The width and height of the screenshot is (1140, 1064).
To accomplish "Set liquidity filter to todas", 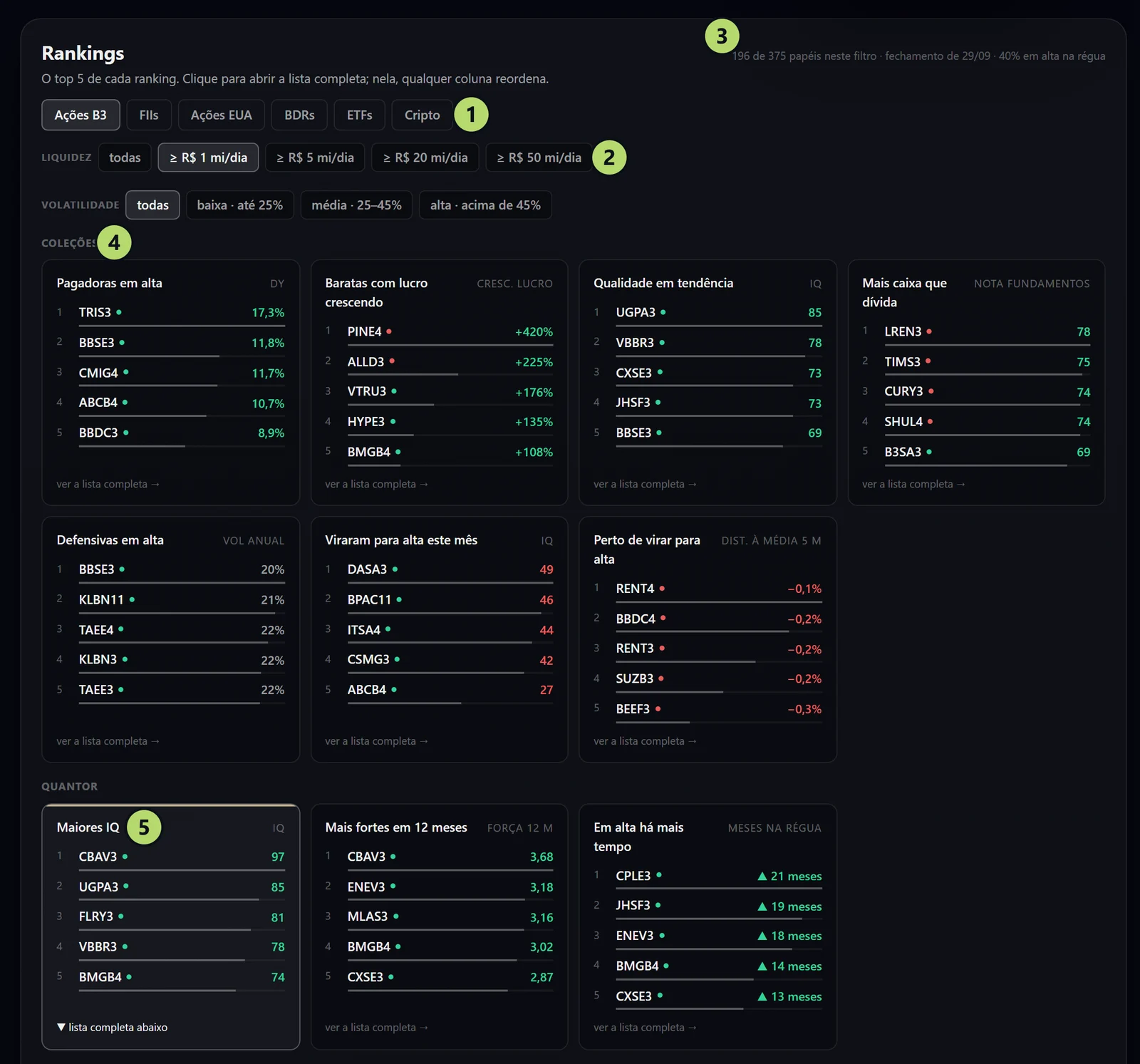I will [125, 157].
